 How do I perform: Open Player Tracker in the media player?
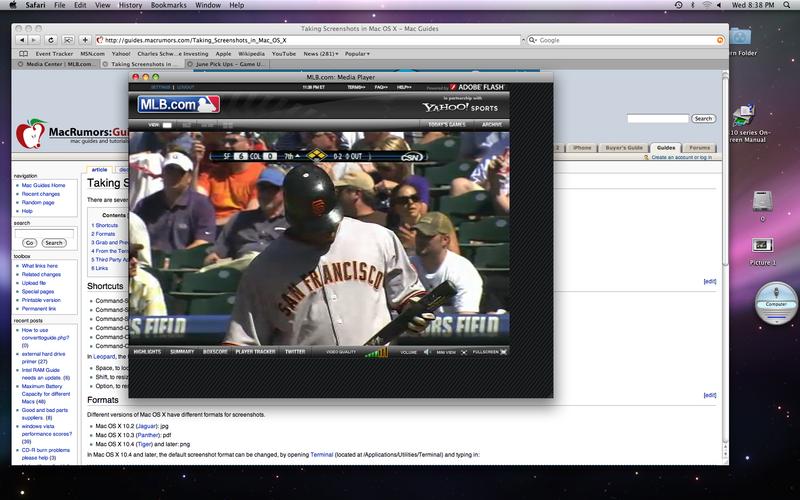pos(255,352)
